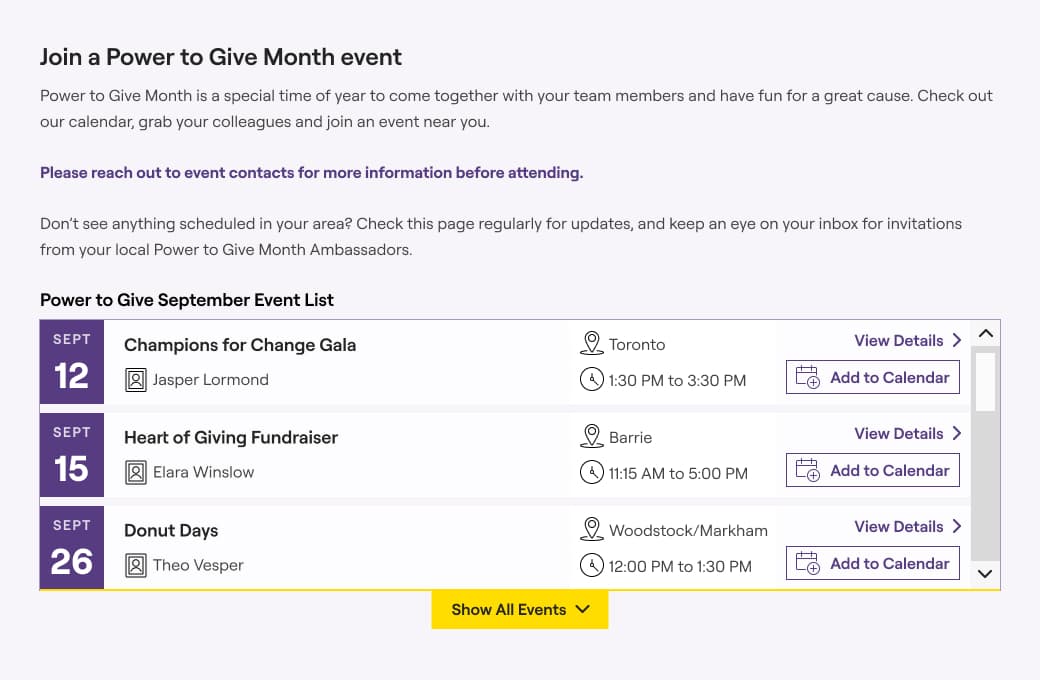Click the contact portrait icon beside Elara Winslow
This screenshot has width=1040, height=680.
[x=136, y=473]
